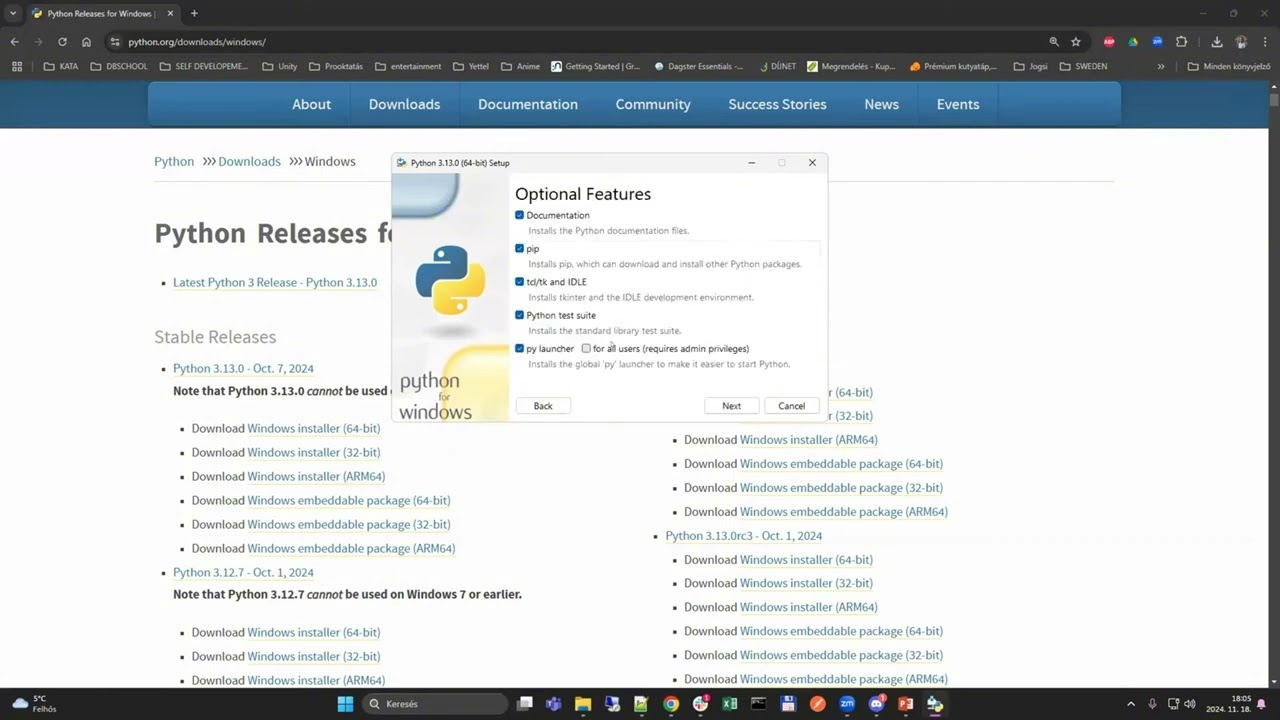Bookmark this page with the star icon
Viewport: 1280px width, 720px height.
point(1076,42)
